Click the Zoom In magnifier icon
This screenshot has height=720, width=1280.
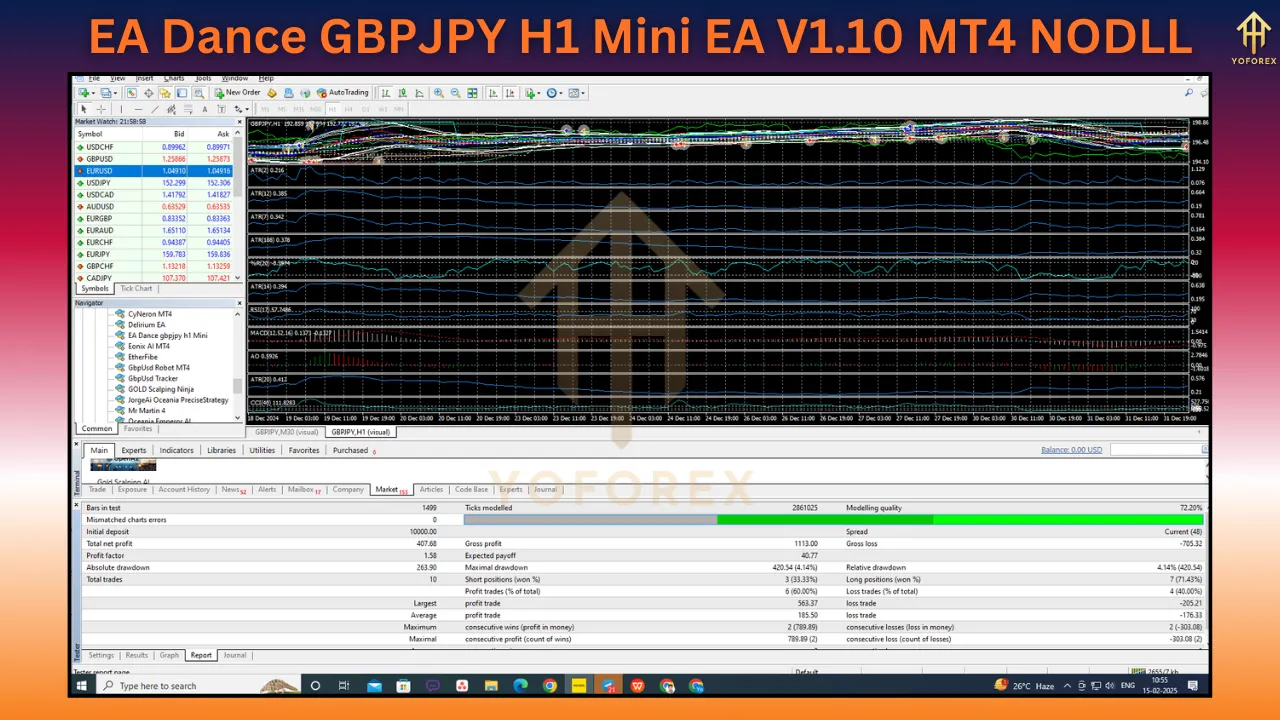[x=439, y=92]
